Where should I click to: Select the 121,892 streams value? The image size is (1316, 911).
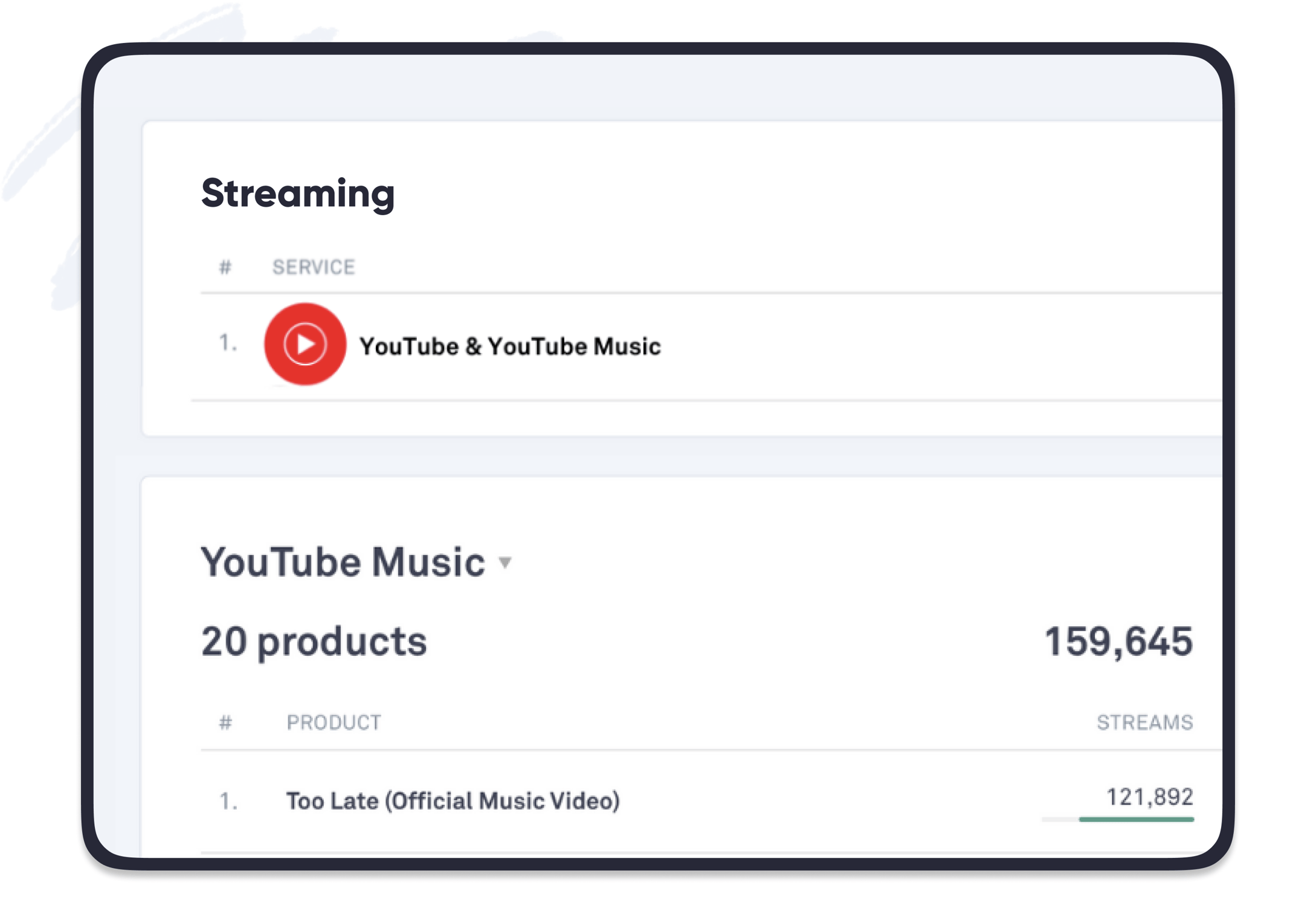(1150, 797)
